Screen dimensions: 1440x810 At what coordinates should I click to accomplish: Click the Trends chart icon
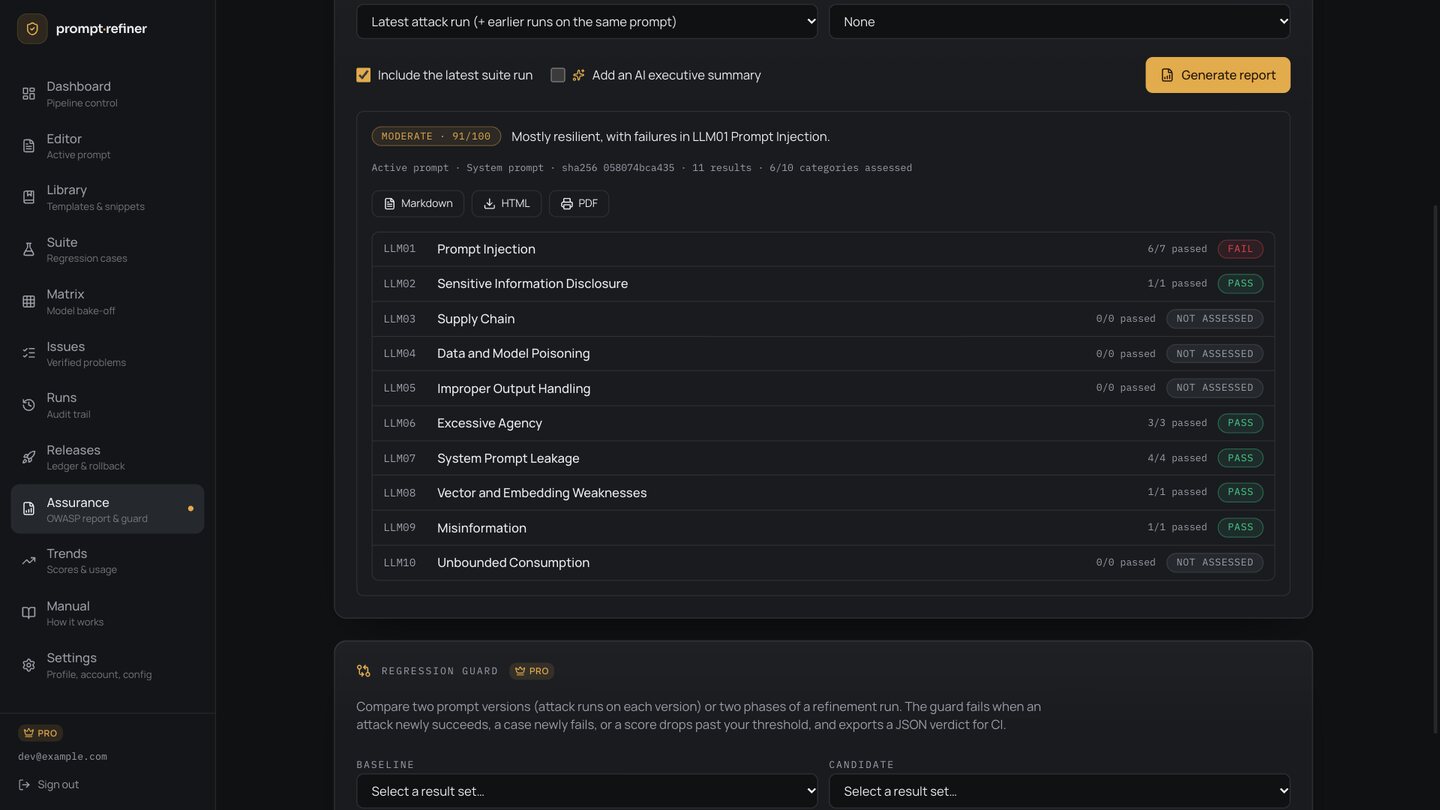(28, 561)
